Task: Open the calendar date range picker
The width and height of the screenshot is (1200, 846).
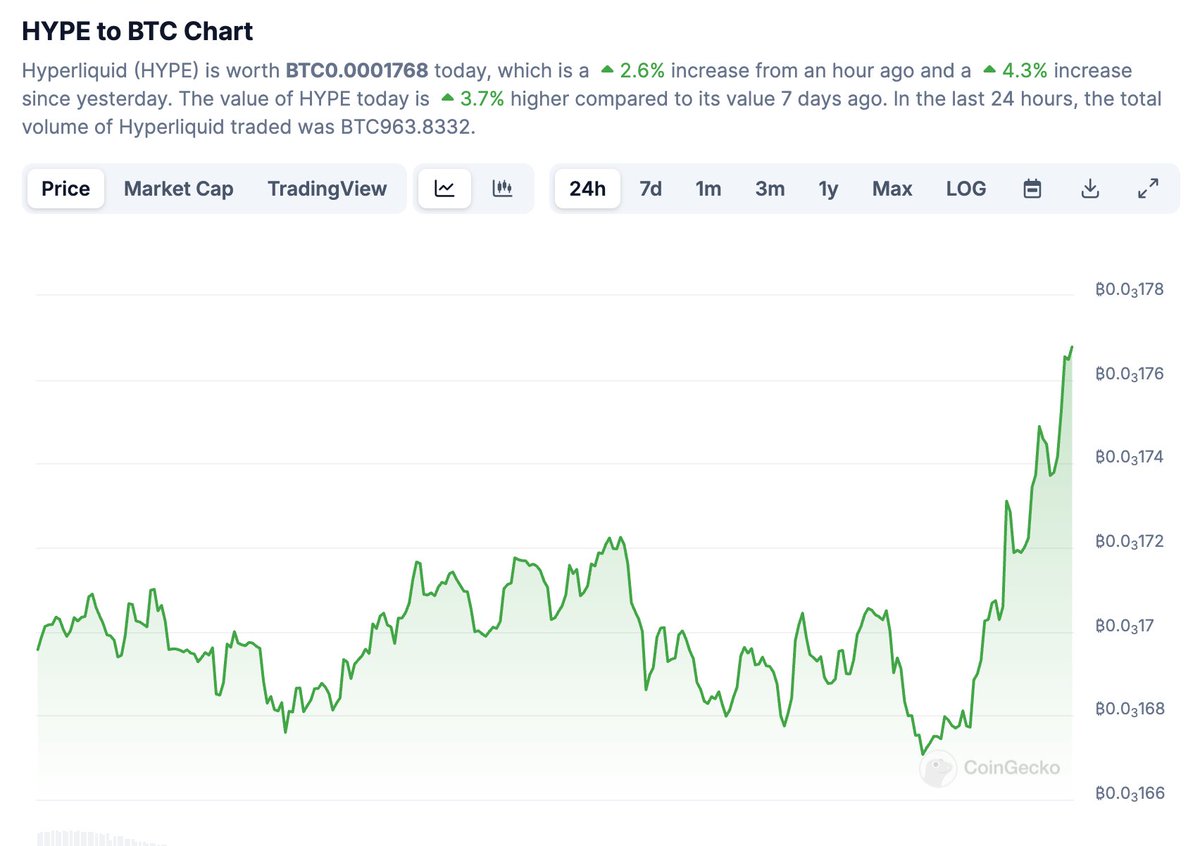Action: tap(1033, 188)
